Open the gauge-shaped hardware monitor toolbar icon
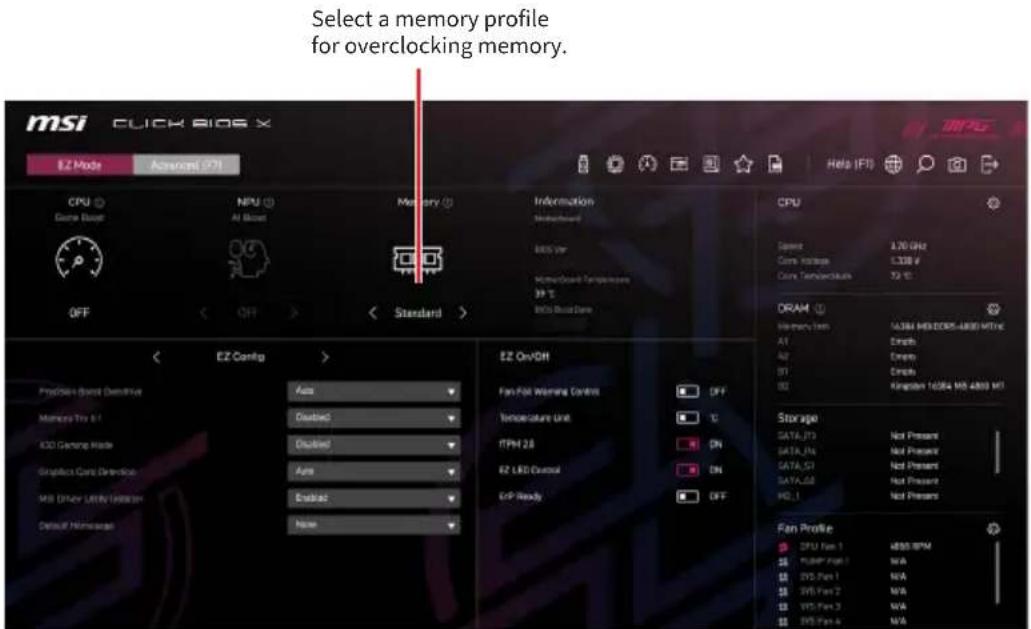This screenshot has width=1031, height=629. 647,164
